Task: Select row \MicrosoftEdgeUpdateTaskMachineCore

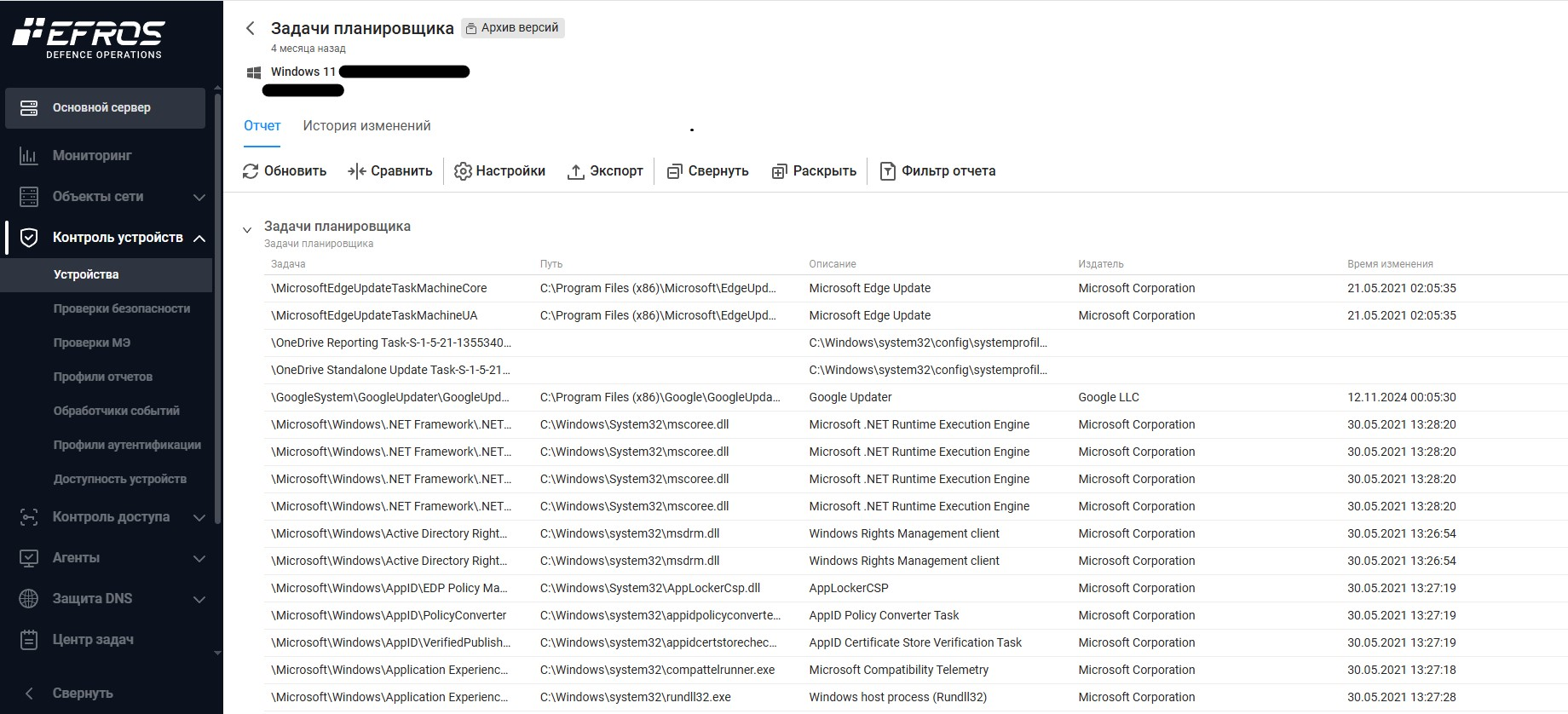Action: coord(916,288)
